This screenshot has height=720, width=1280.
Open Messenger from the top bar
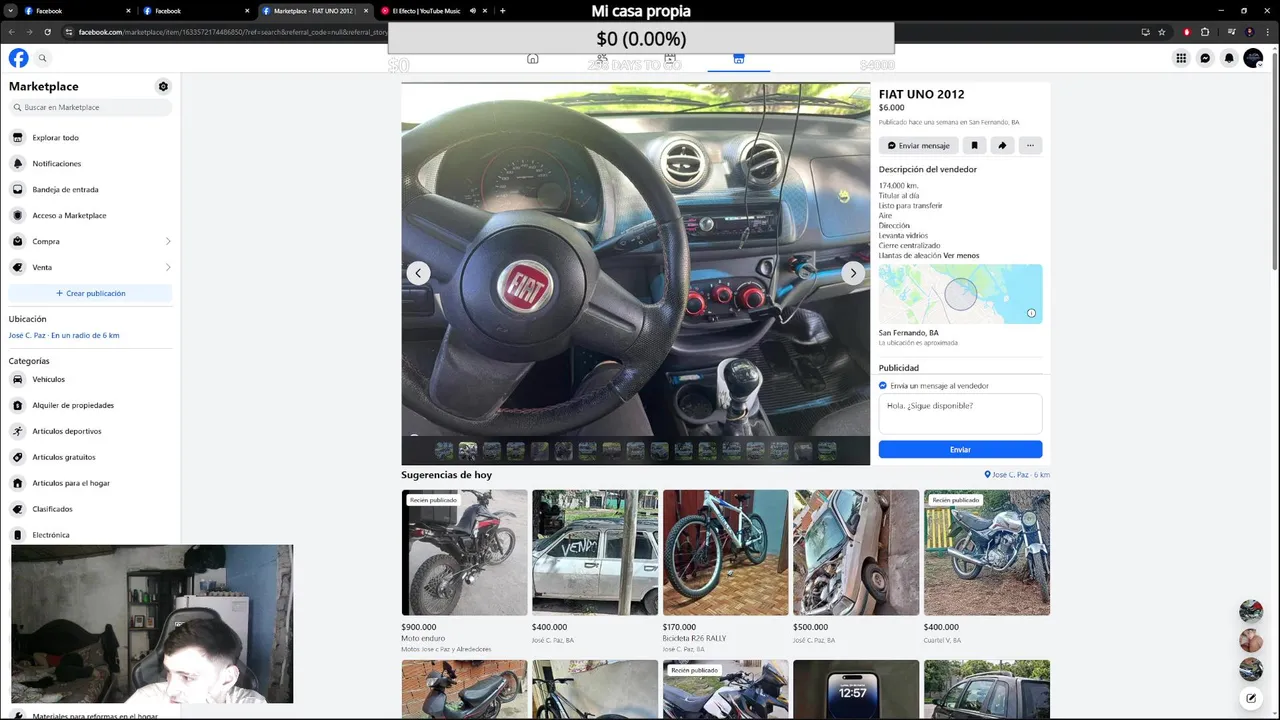pos(1205,58)
